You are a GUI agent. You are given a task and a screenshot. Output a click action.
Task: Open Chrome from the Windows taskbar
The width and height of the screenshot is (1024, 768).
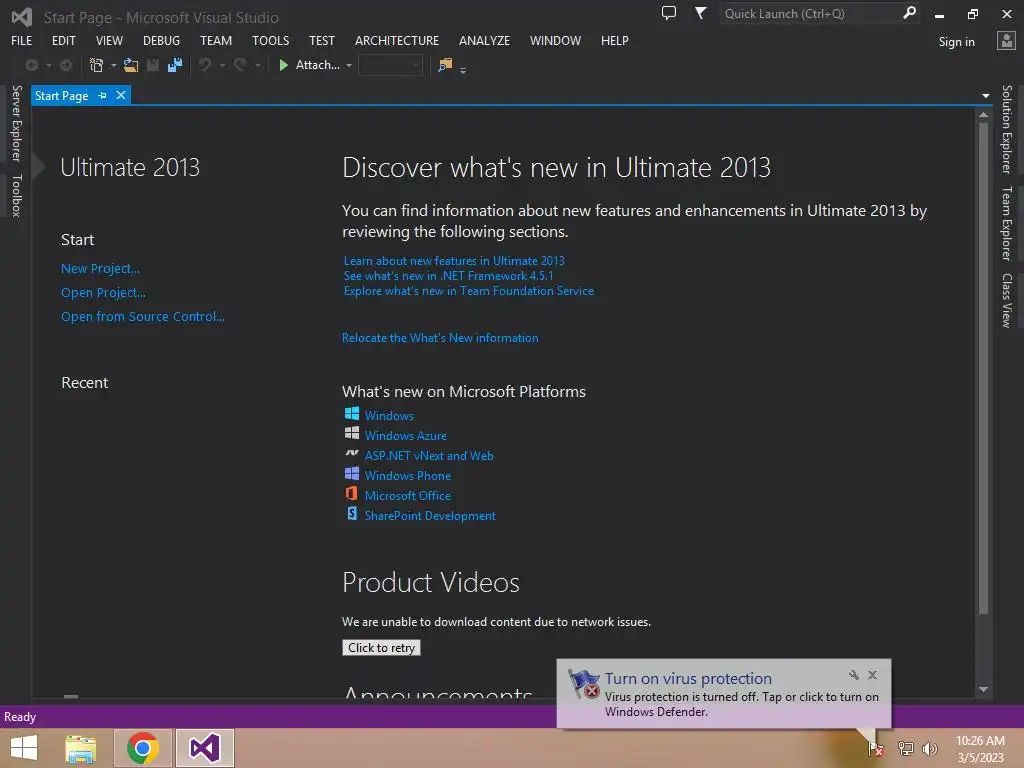pyautogui.click(x=143, y=748)
